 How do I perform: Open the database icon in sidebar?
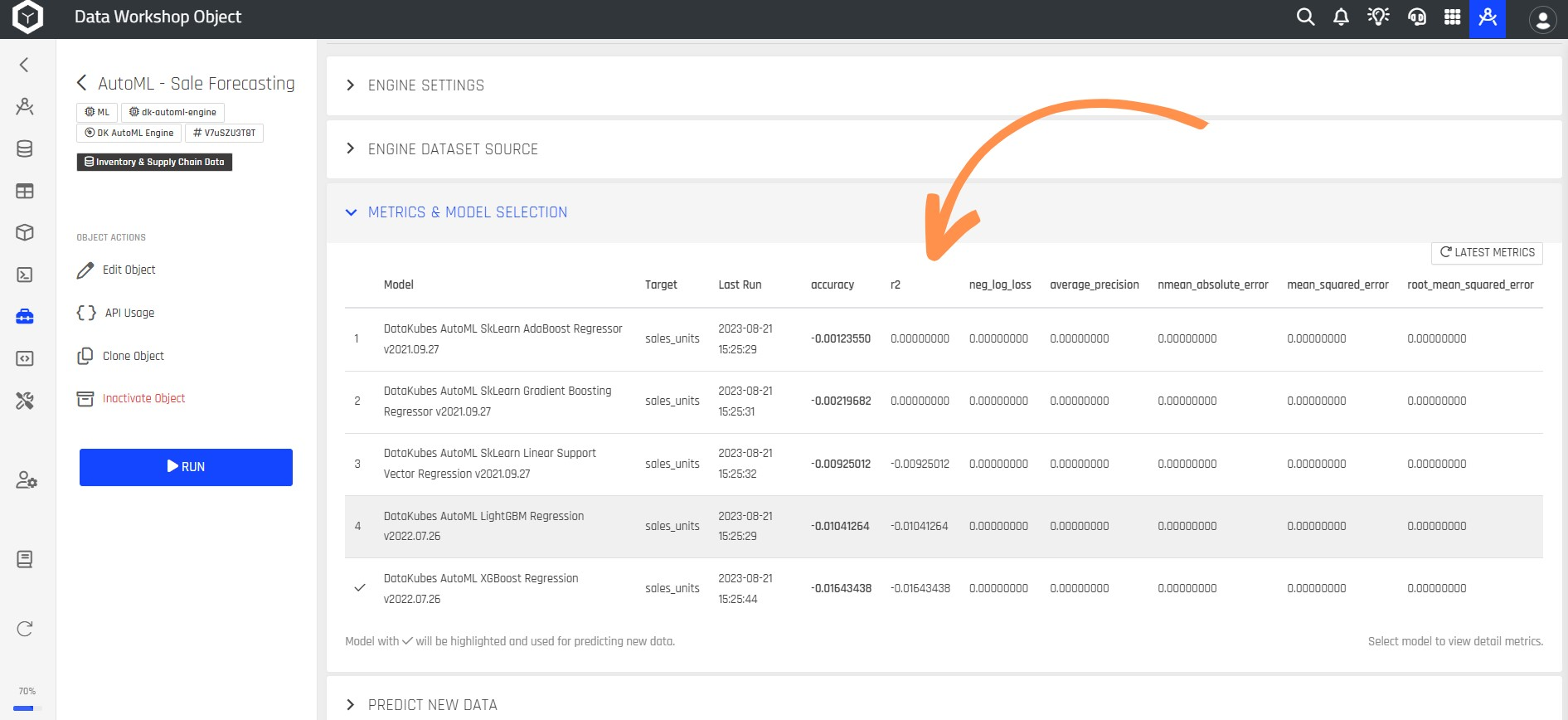click(25, 149)
